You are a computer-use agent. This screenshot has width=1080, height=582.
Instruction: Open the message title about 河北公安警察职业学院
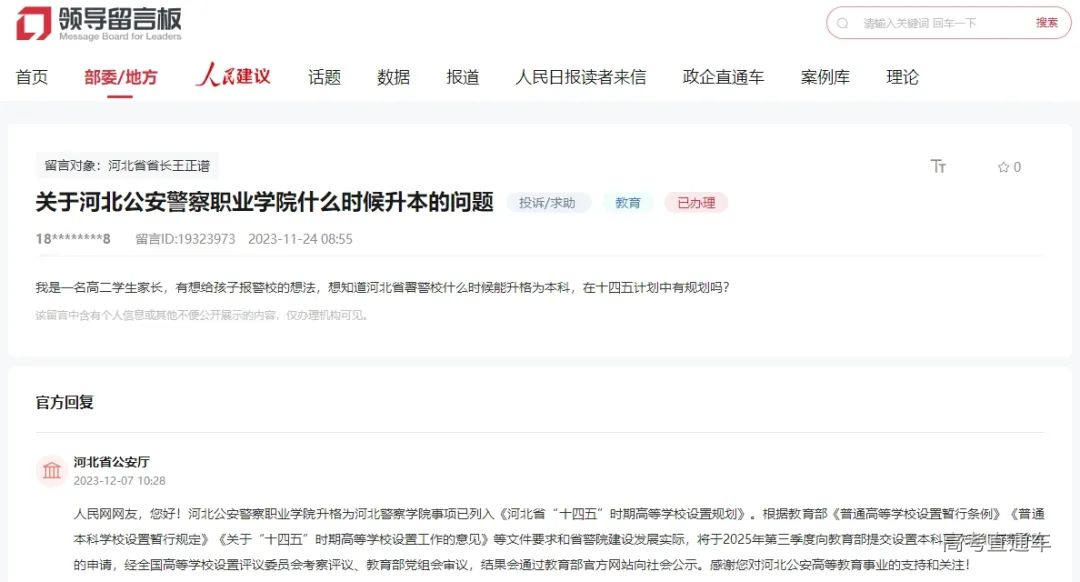click(259, 202)
